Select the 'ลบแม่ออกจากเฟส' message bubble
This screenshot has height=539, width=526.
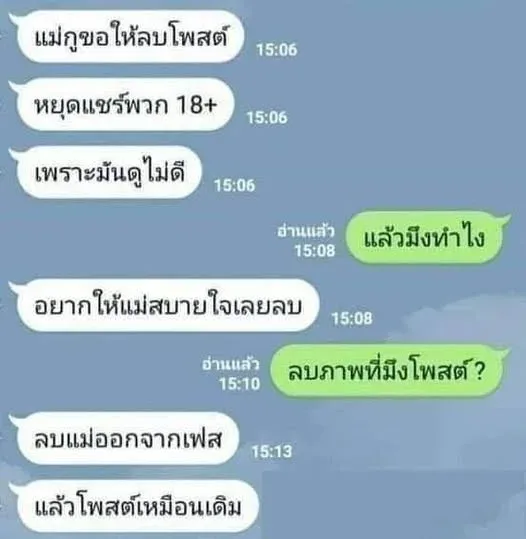click(x=126, y=439)
